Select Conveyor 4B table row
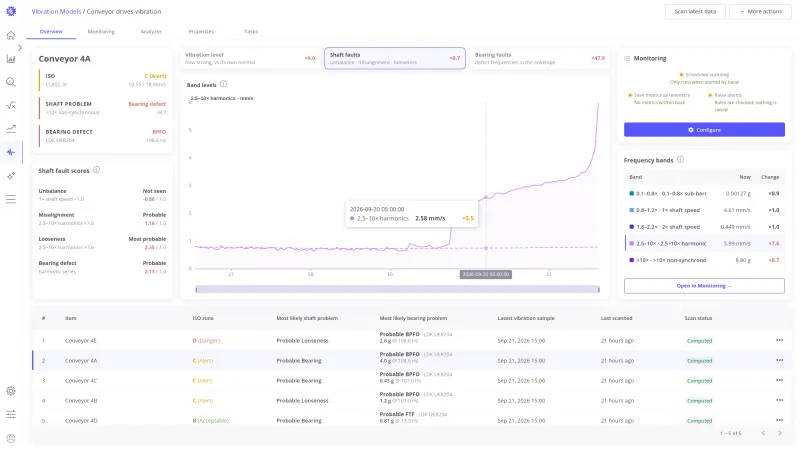 coord(413,401)
